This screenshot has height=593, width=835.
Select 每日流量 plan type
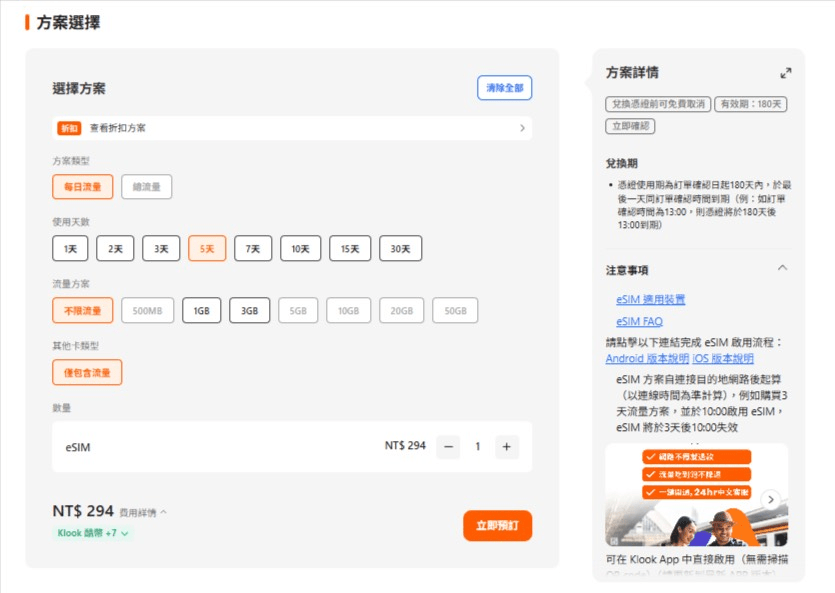83,187
